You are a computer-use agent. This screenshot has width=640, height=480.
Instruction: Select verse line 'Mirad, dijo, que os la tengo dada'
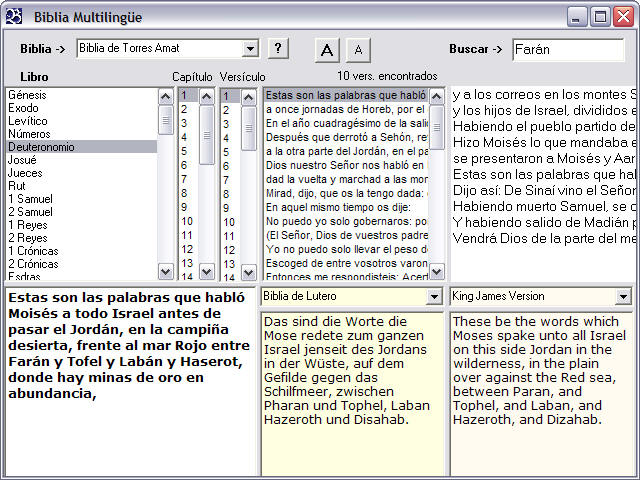pos(346,193)
